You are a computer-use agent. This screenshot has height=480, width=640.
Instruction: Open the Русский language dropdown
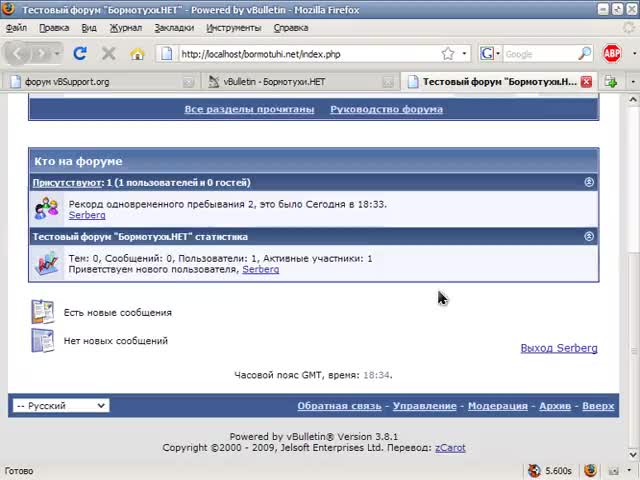click(x=60, y=406)
